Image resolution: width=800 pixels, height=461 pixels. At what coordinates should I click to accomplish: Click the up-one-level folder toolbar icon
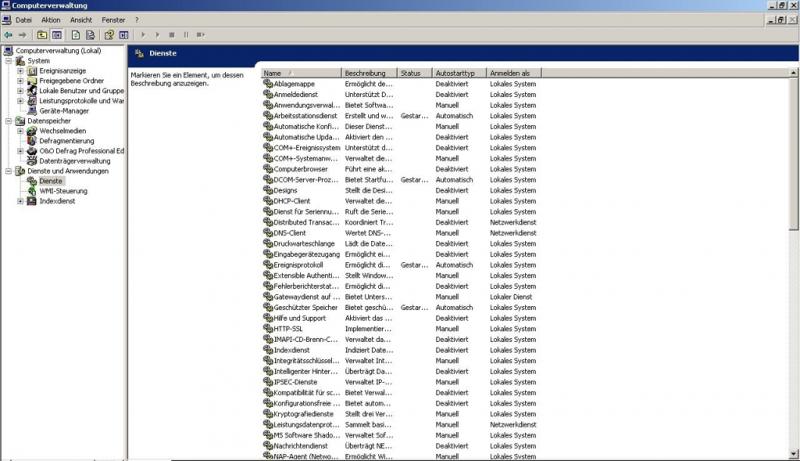click(x=42, y=34)
